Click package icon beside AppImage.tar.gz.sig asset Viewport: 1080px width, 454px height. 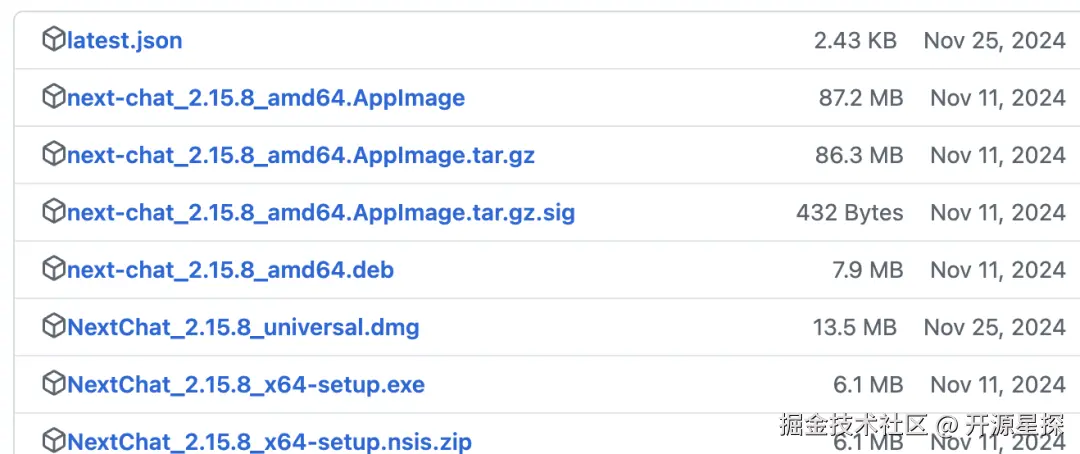click(53, 211)
